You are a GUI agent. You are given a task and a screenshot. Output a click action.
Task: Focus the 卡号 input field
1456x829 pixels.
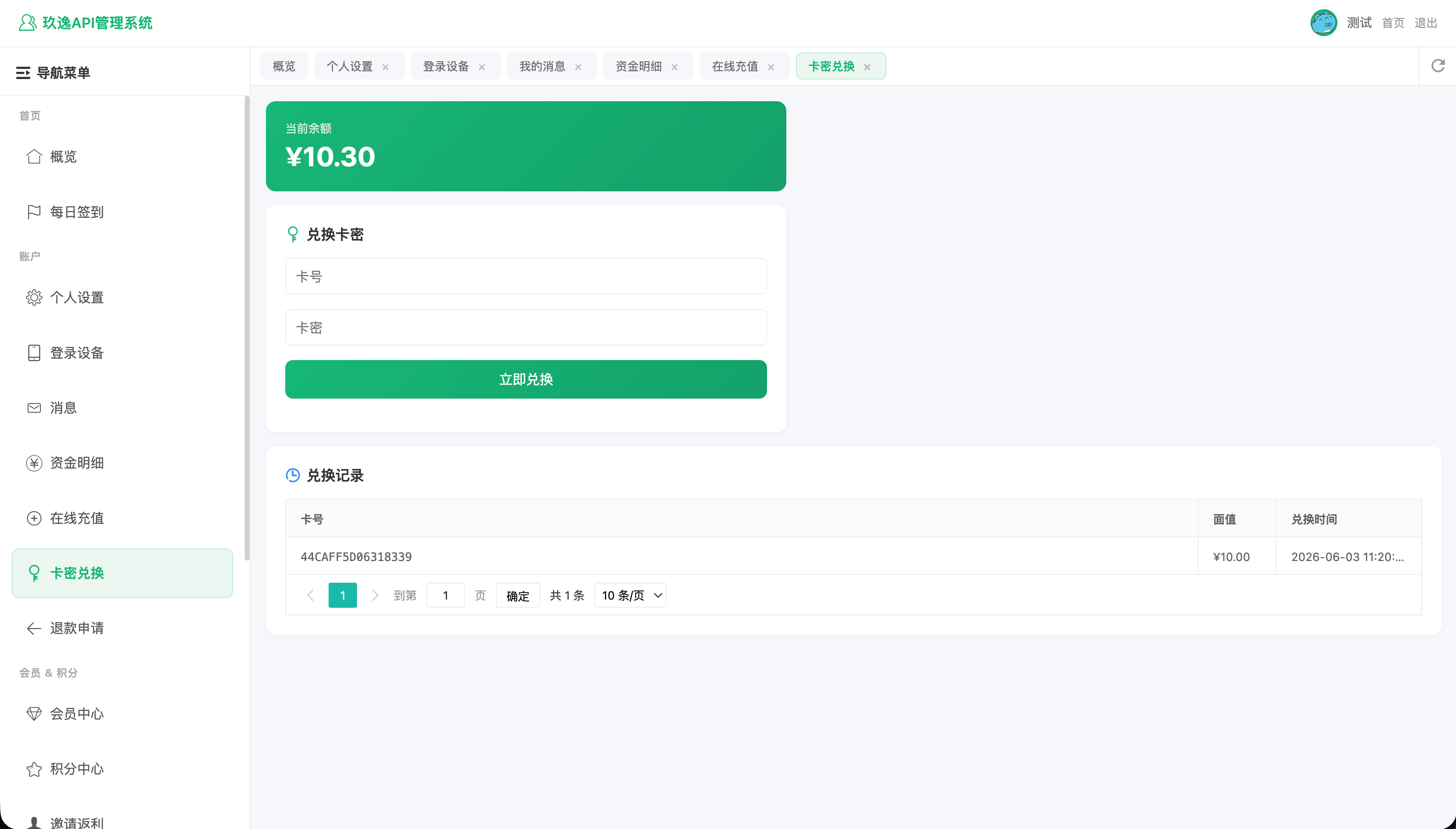526,276
